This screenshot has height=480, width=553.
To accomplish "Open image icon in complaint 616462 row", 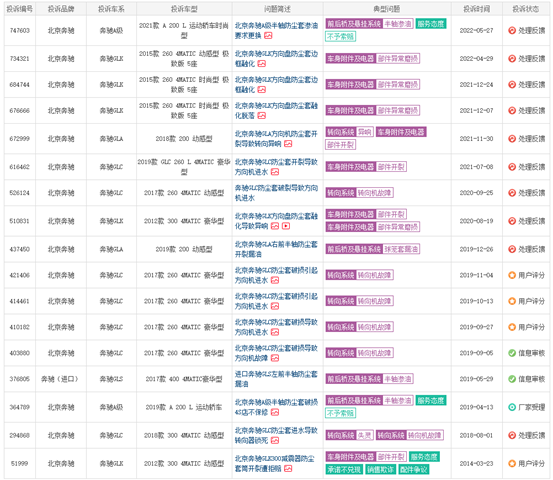I will coord(275,172).
